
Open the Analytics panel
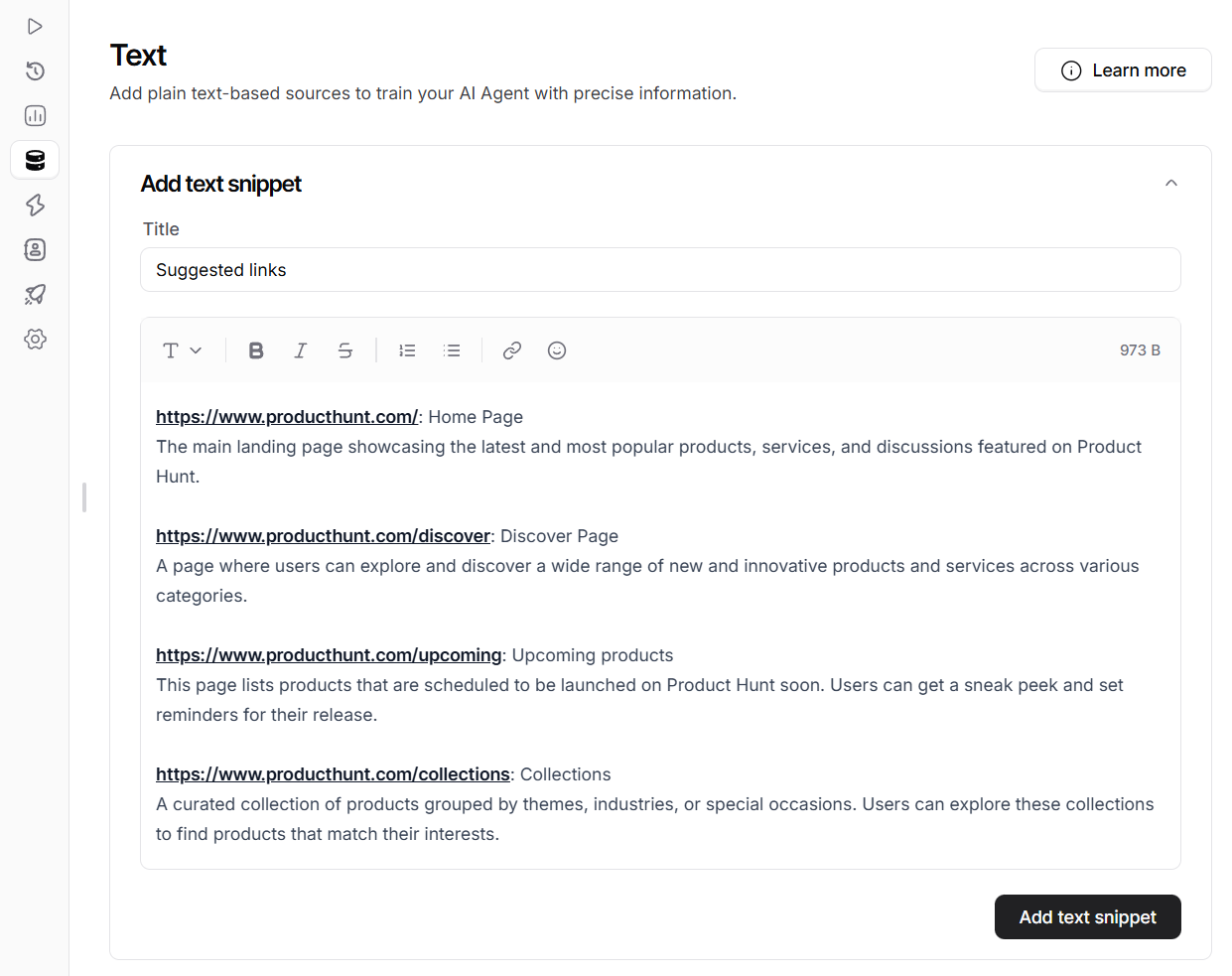click(x=35, y=115)
